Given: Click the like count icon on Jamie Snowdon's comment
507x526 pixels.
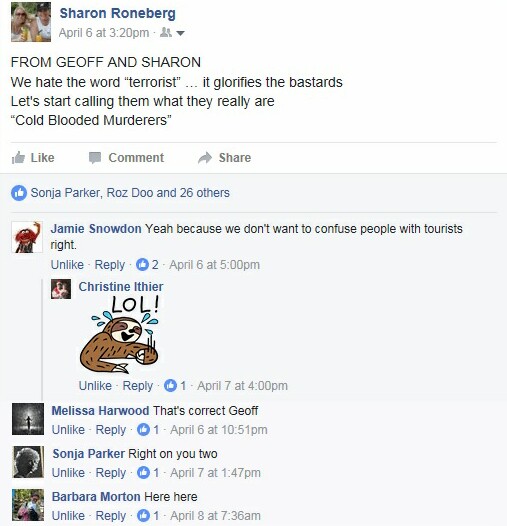Looking at the screenshot, I should (142, 265).
